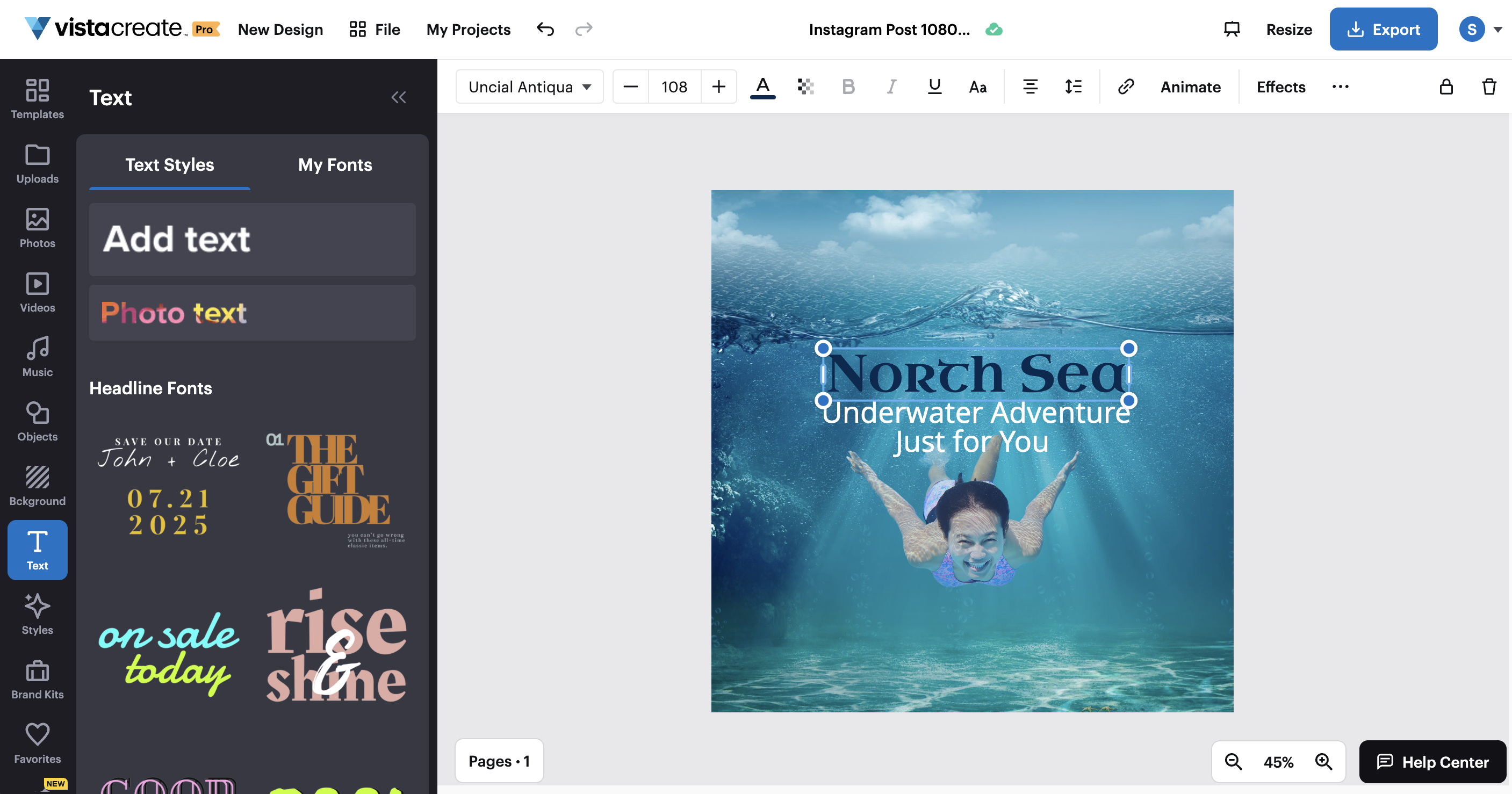
Task: Open the Music sidebar panel
Action: pyautogui.click(x=38, y=357)
